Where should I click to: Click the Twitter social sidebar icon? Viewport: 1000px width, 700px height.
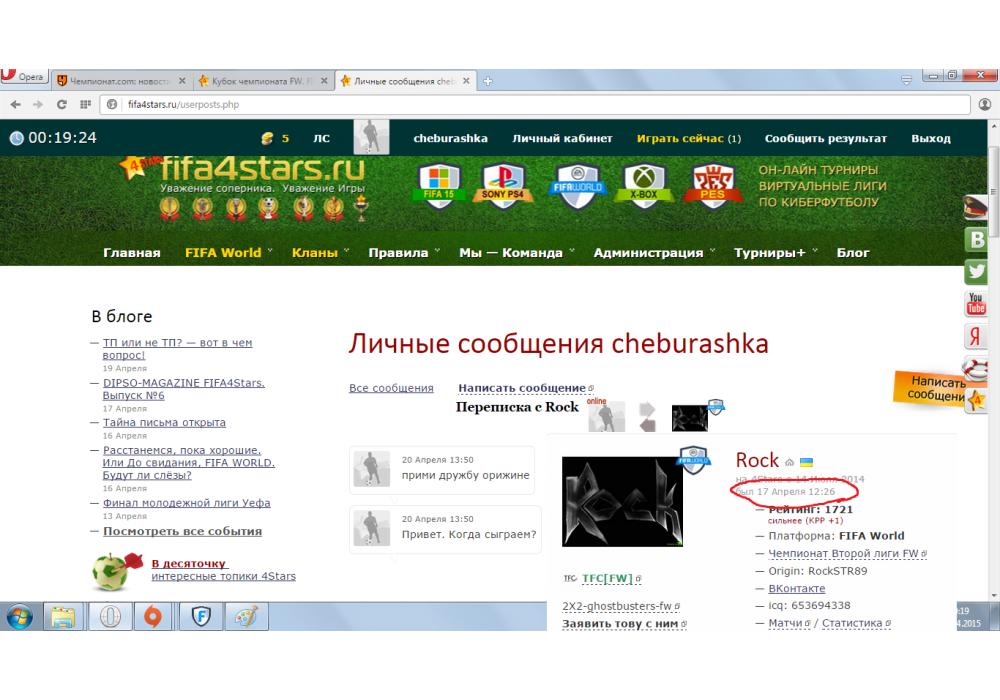[x=976, y=271]
